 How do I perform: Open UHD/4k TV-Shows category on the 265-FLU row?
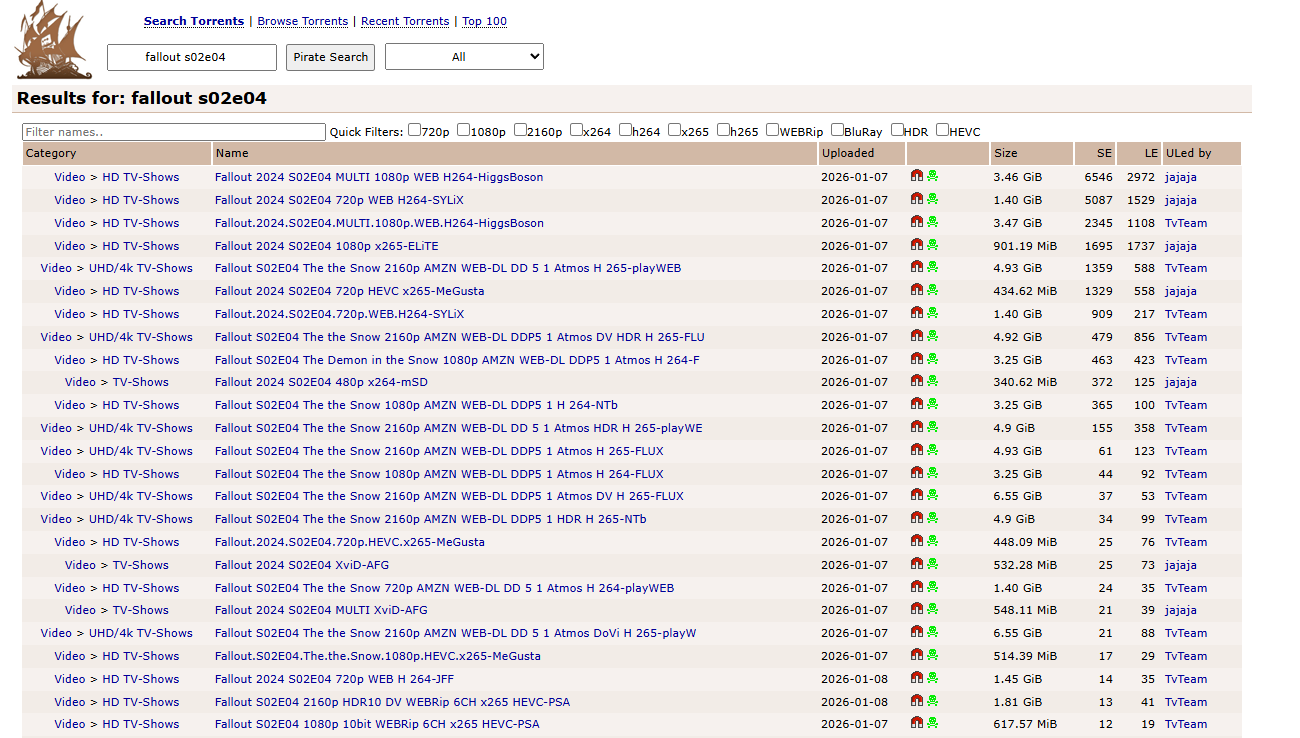(141, 337)
